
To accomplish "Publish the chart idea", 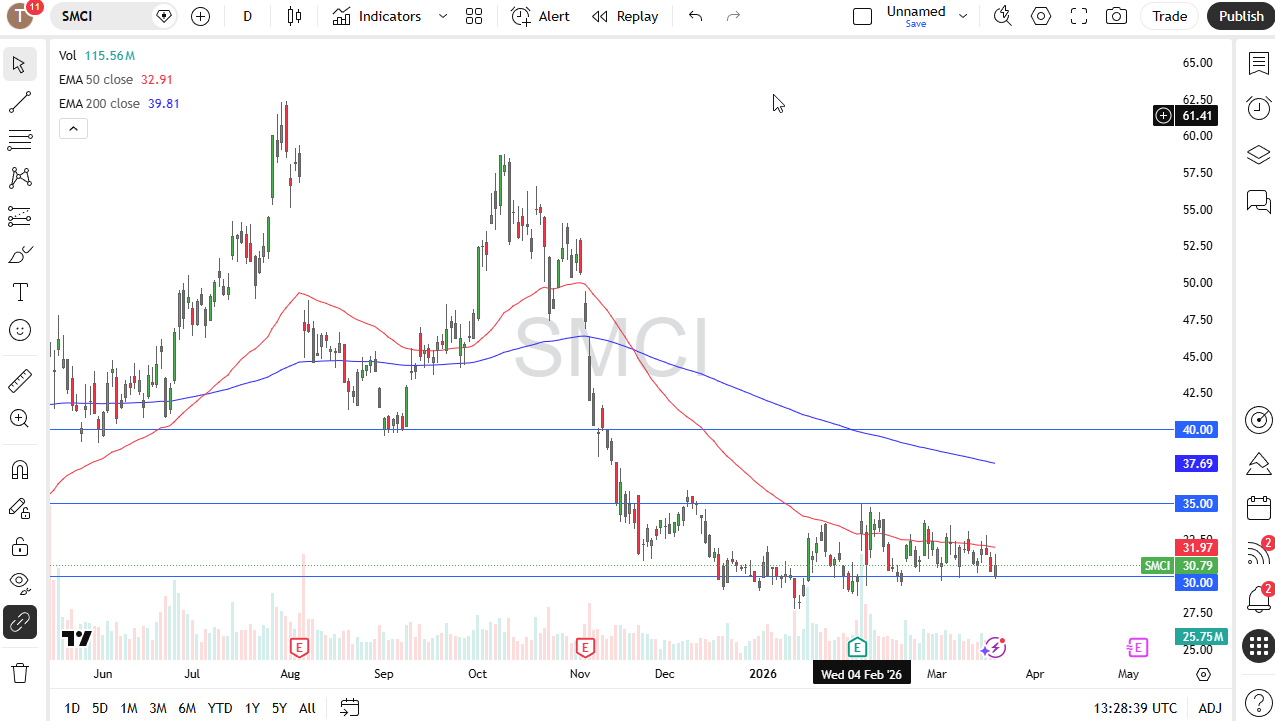I will 1241,16.
